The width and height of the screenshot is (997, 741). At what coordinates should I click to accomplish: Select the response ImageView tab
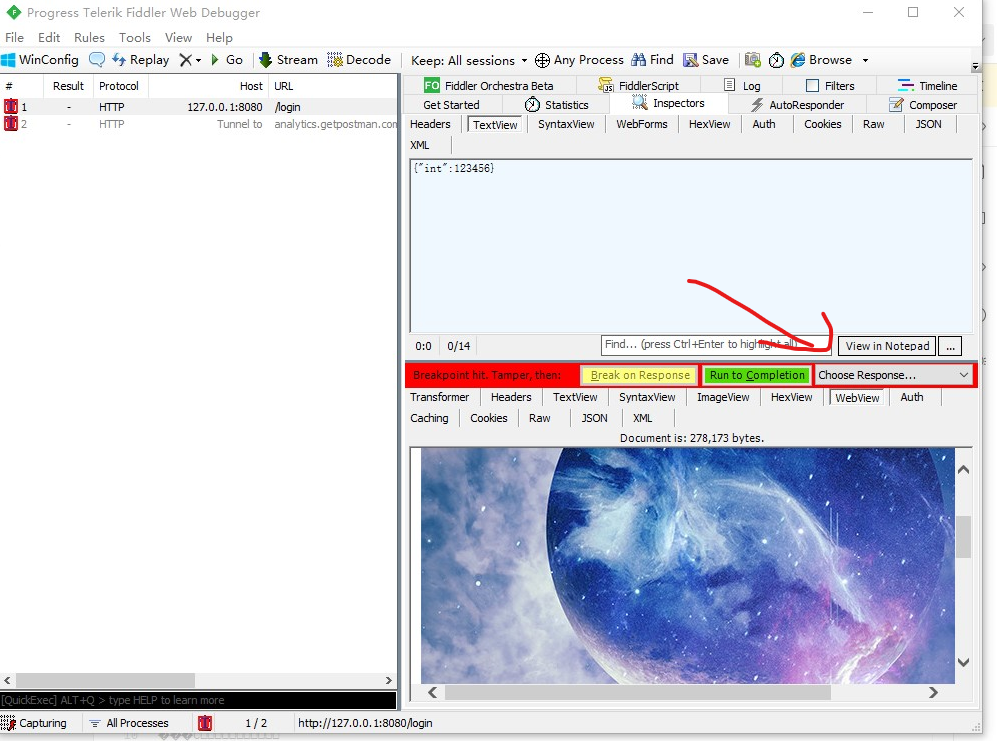coord(723,397)
